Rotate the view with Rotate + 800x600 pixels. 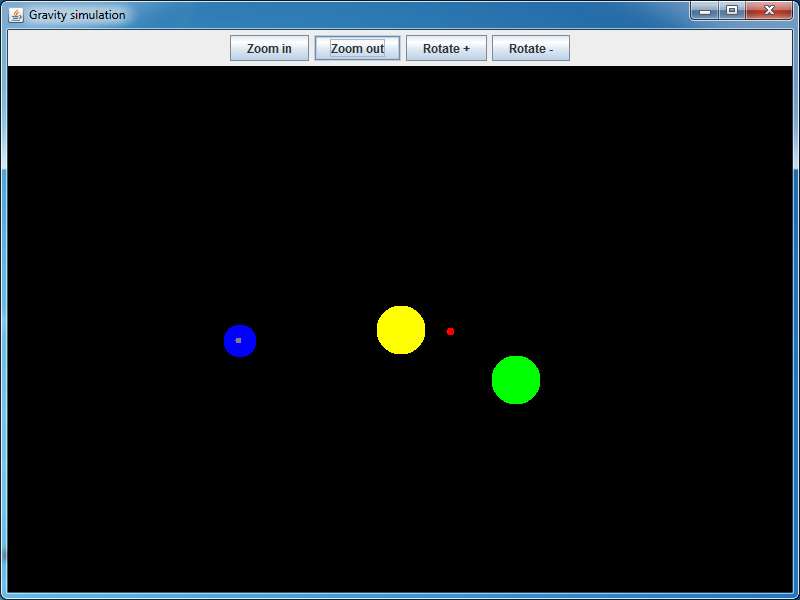click(446, 48)
